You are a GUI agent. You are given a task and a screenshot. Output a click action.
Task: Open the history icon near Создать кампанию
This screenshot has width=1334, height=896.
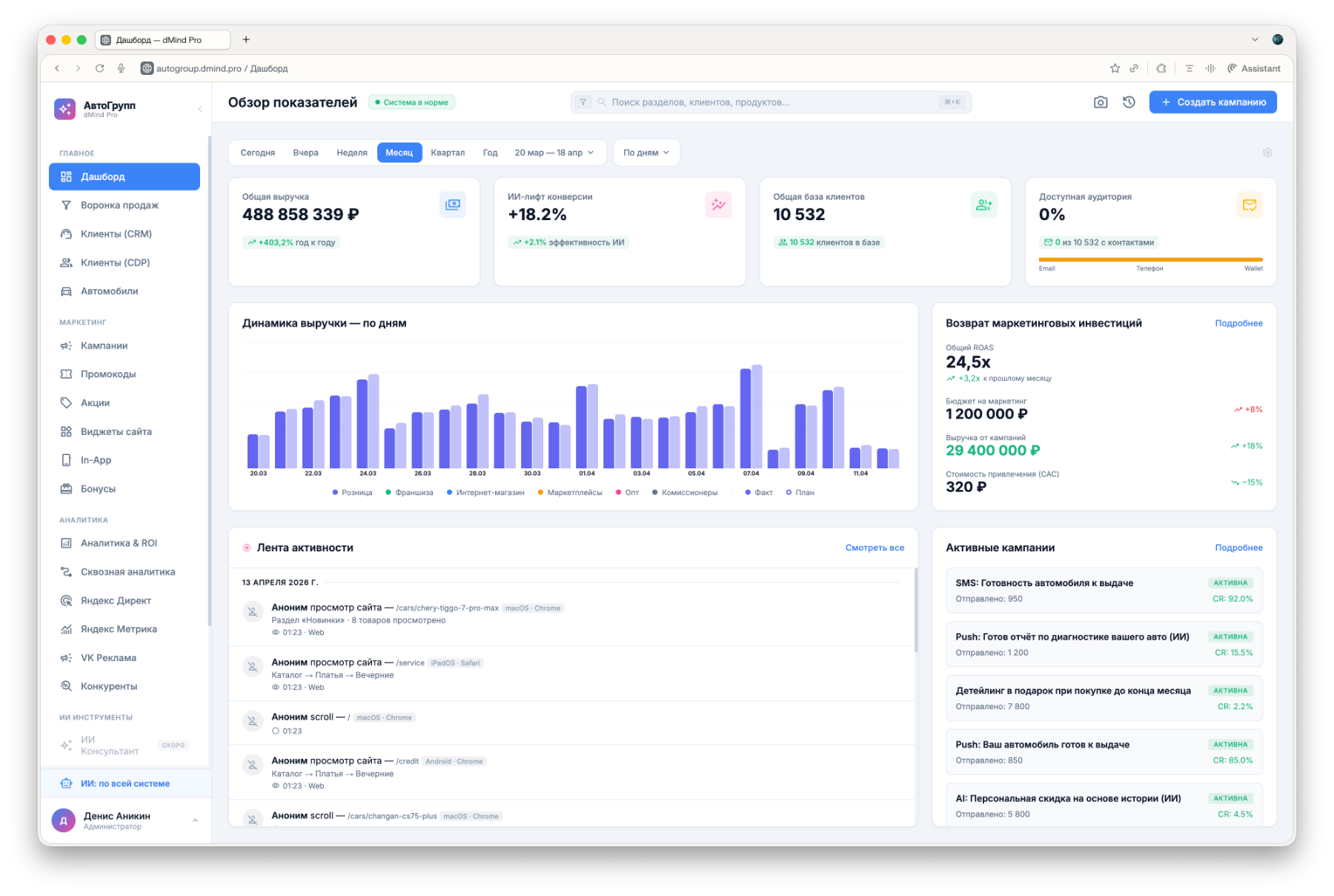1129,102
